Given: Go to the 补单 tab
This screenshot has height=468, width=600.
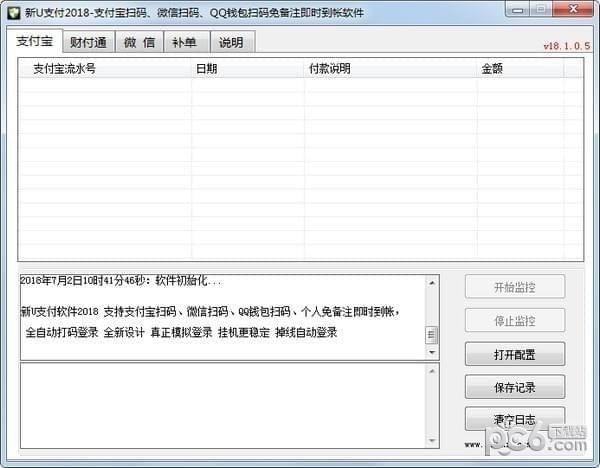Looking at the screenshot, I should click(x=184, y=43).
